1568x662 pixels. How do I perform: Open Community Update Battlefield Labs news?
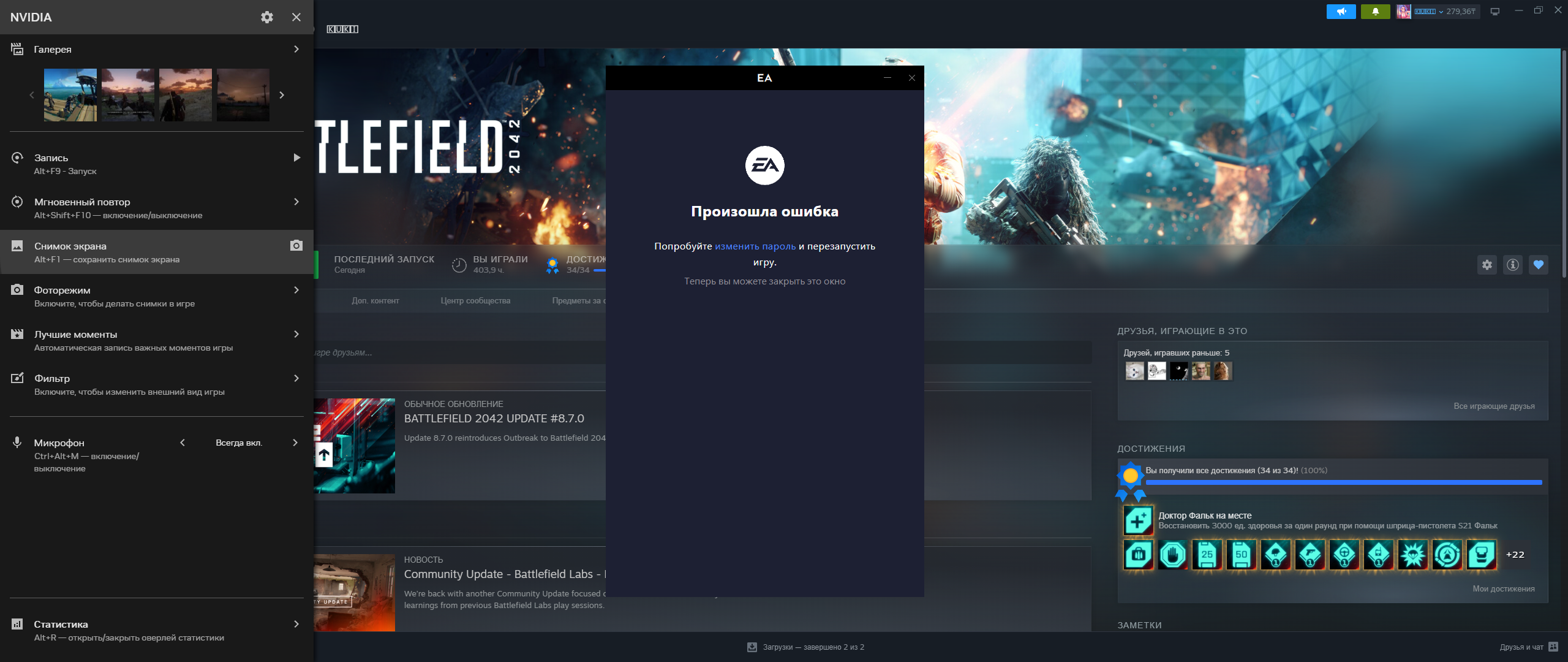pyautogui.click(x=505, y=574)
